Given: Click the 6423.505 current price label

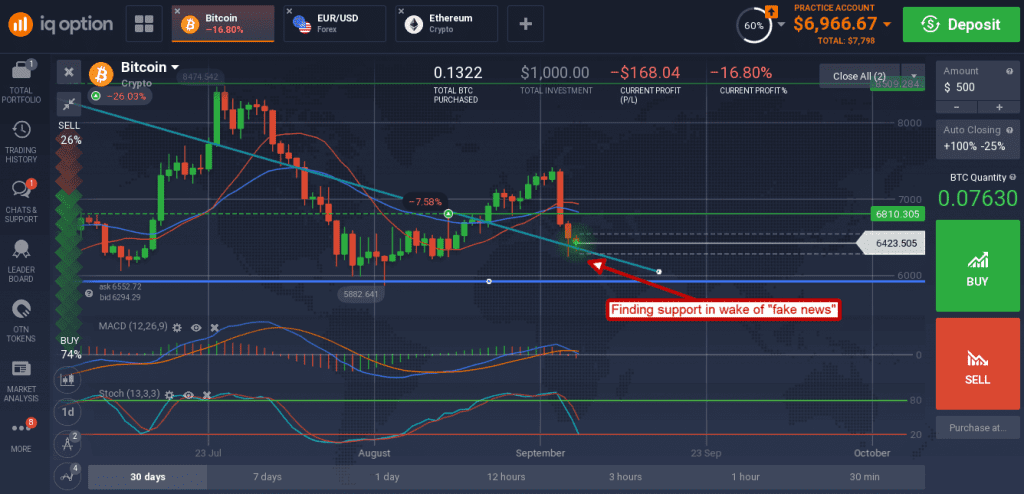Looking at the screenshot, I should click(890, 244).
